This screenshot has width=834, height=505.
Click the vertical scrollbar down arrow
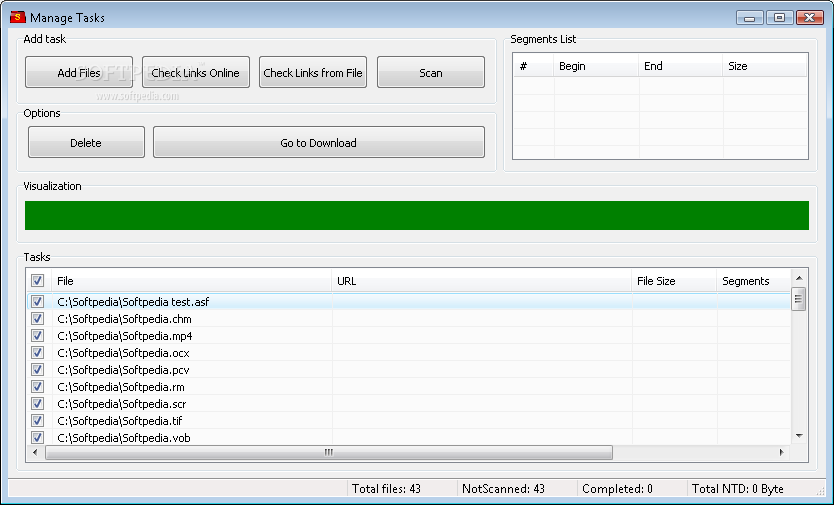(x=799, y=436)
